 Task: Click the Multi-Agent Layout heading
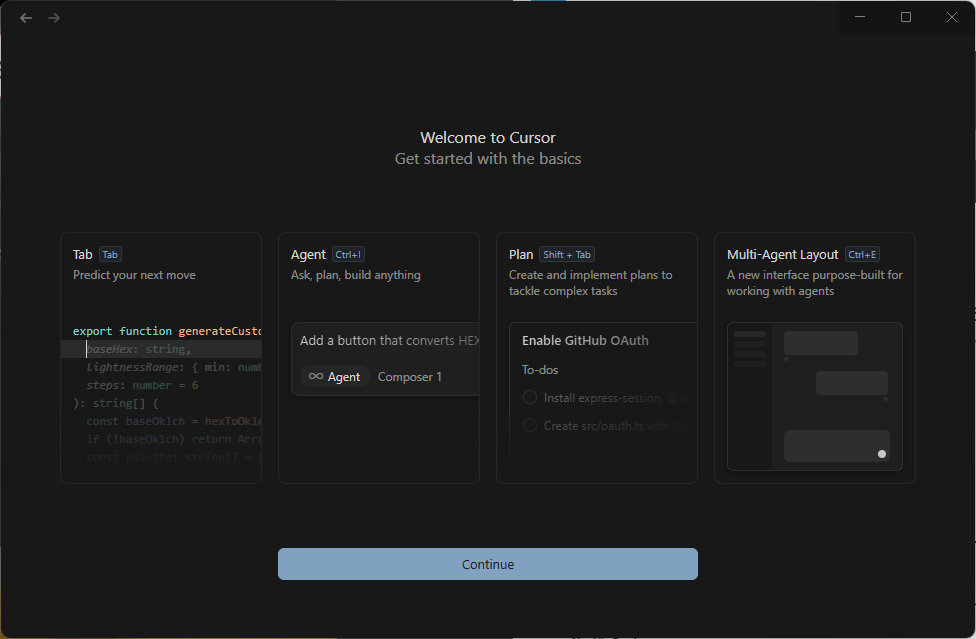[782, 255]
